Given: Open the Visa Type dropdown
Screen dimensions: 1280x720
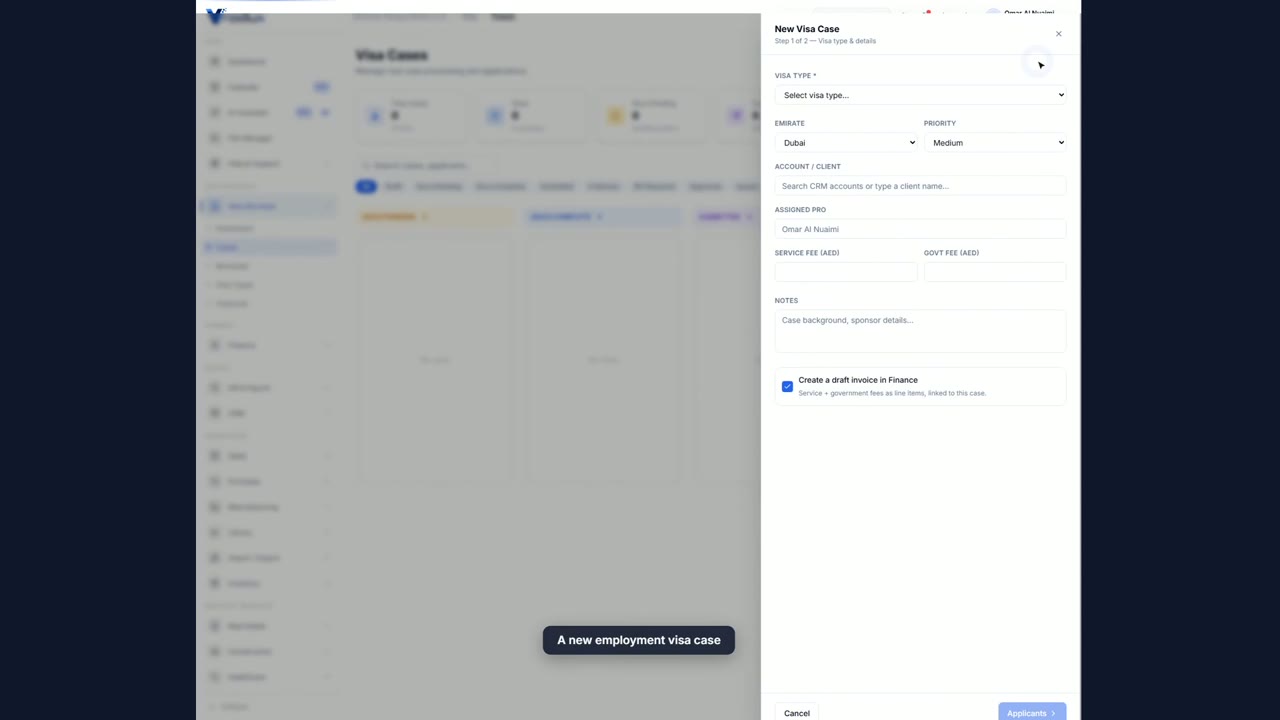Looking at the screenshot, I should tap(920, 95).
